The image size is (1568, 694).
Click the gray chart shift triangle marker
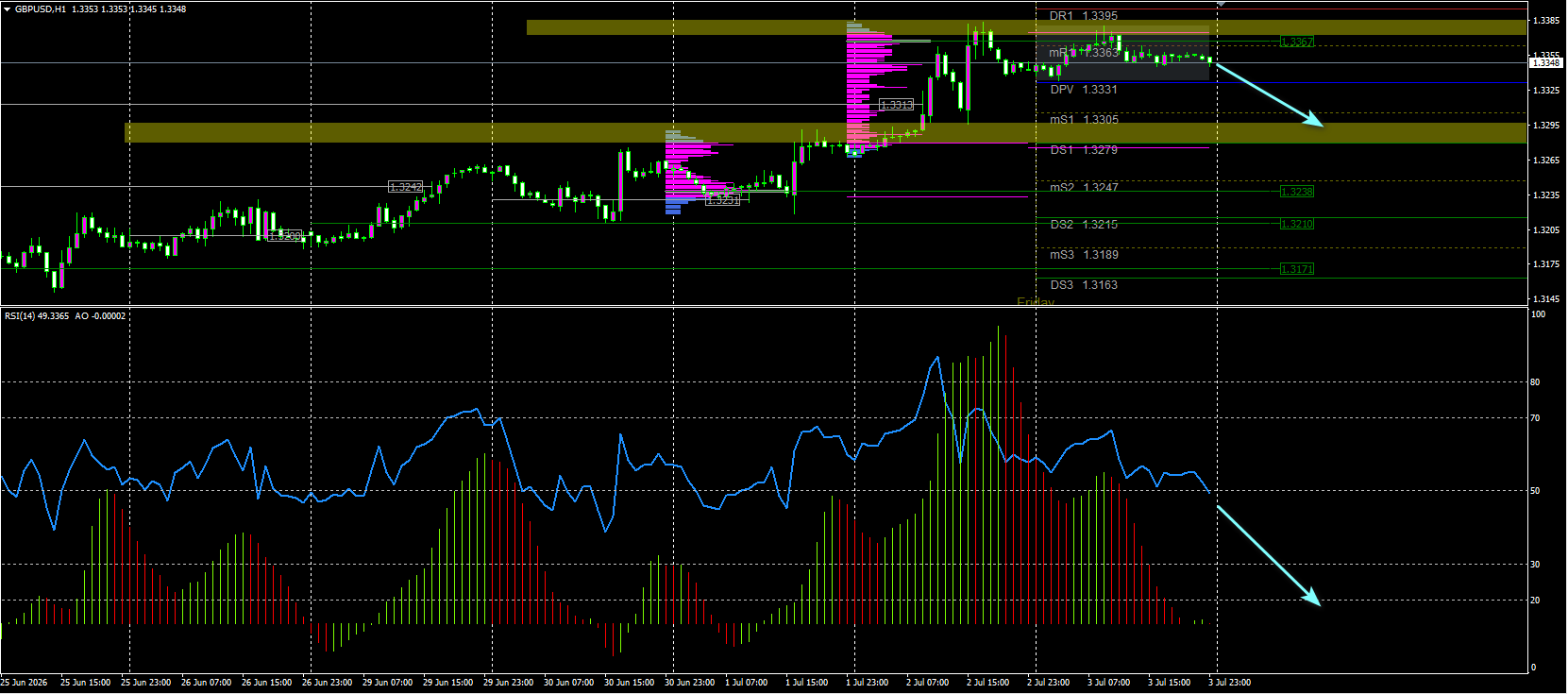(1221, 5)
